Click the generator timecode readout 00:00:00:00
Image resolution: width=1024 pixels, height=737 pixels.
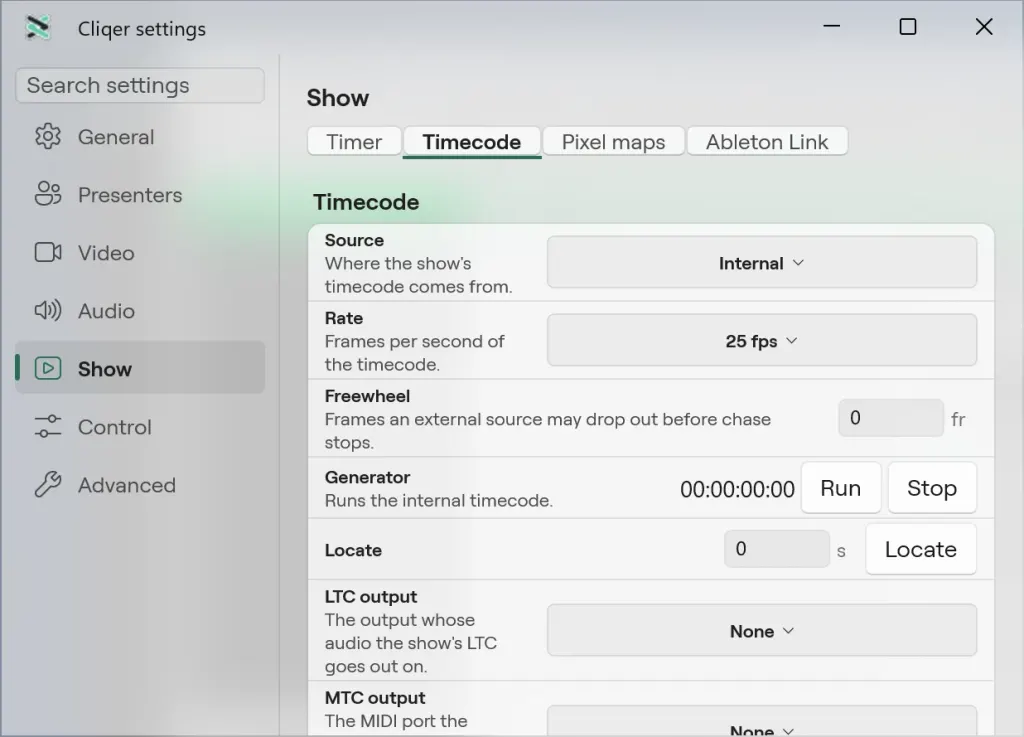737,489
